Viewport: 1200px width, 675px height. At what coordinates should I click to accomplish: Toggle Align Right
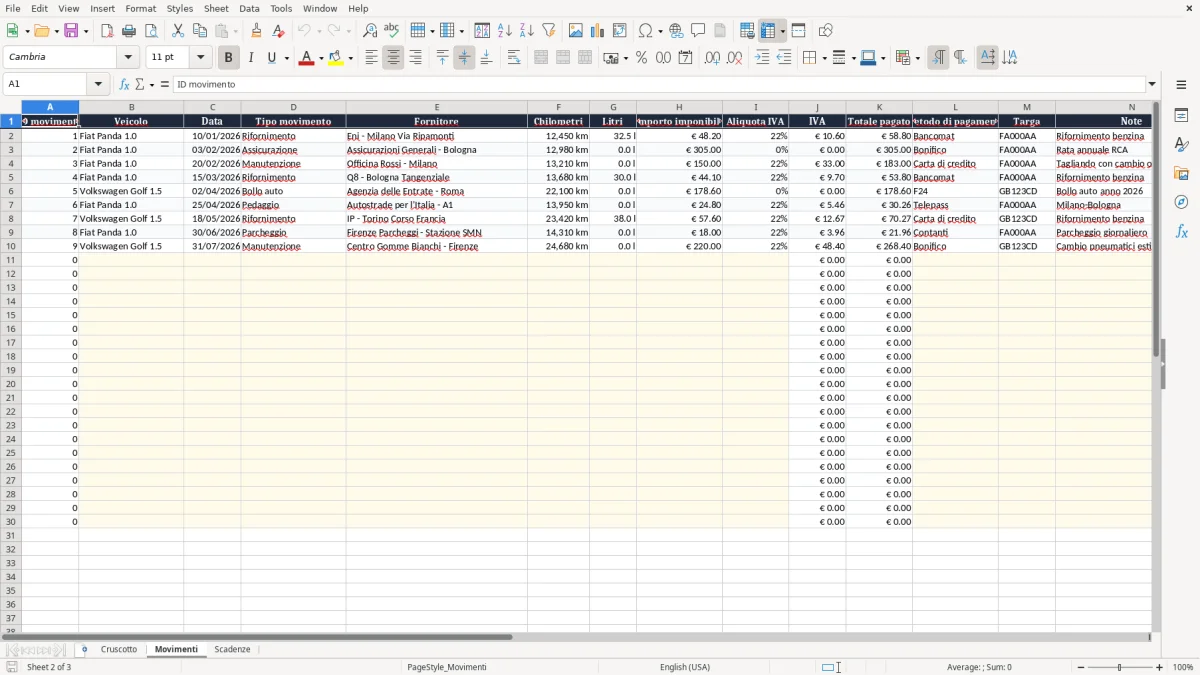click(x=415, y=58)
